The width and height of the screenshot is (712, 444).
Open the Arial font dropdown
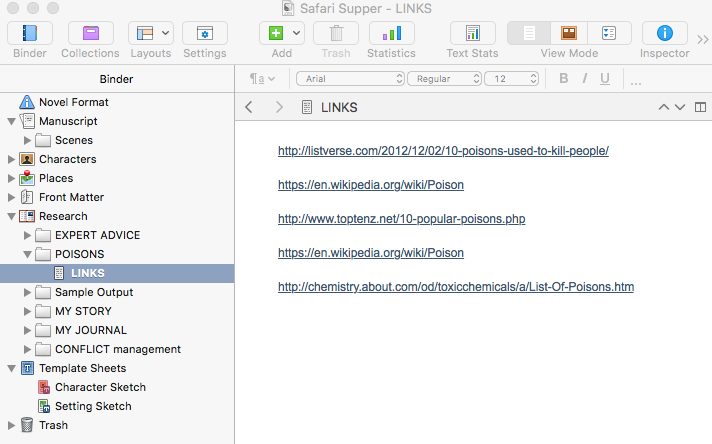point(350,78)
